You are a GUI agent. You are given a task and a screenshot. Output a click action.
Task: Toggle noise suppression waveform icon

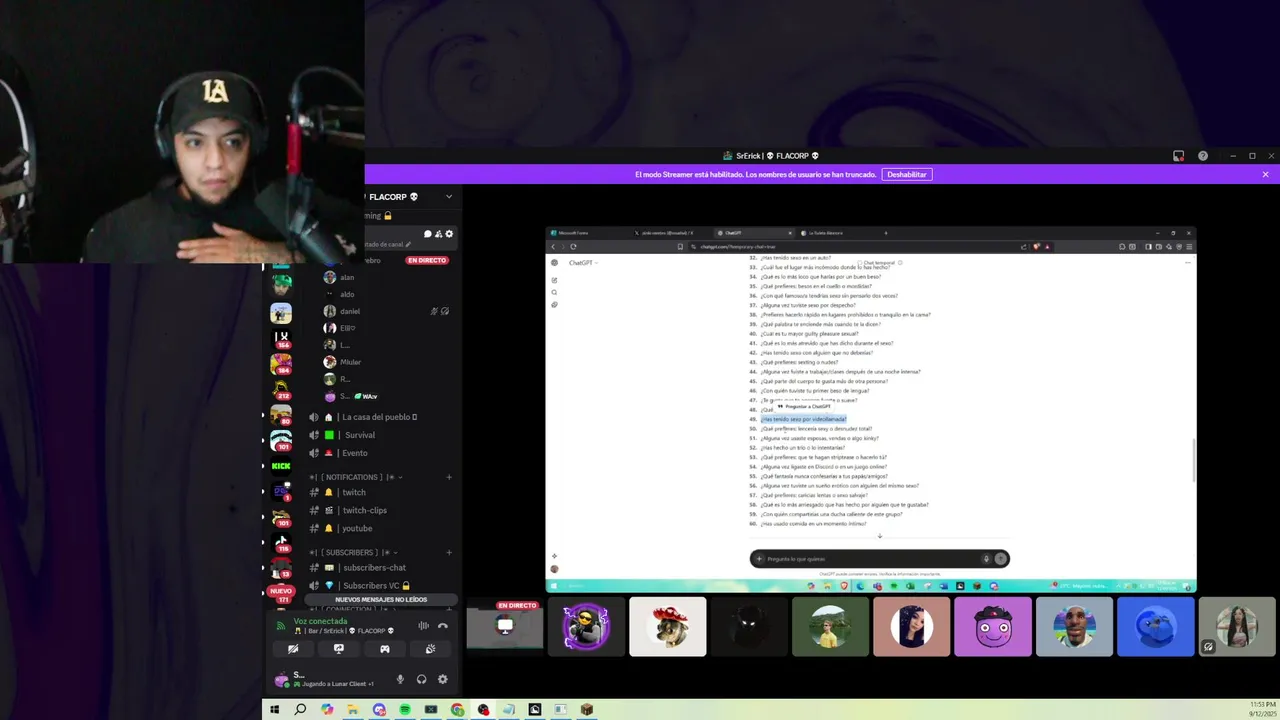coord(423,626)
